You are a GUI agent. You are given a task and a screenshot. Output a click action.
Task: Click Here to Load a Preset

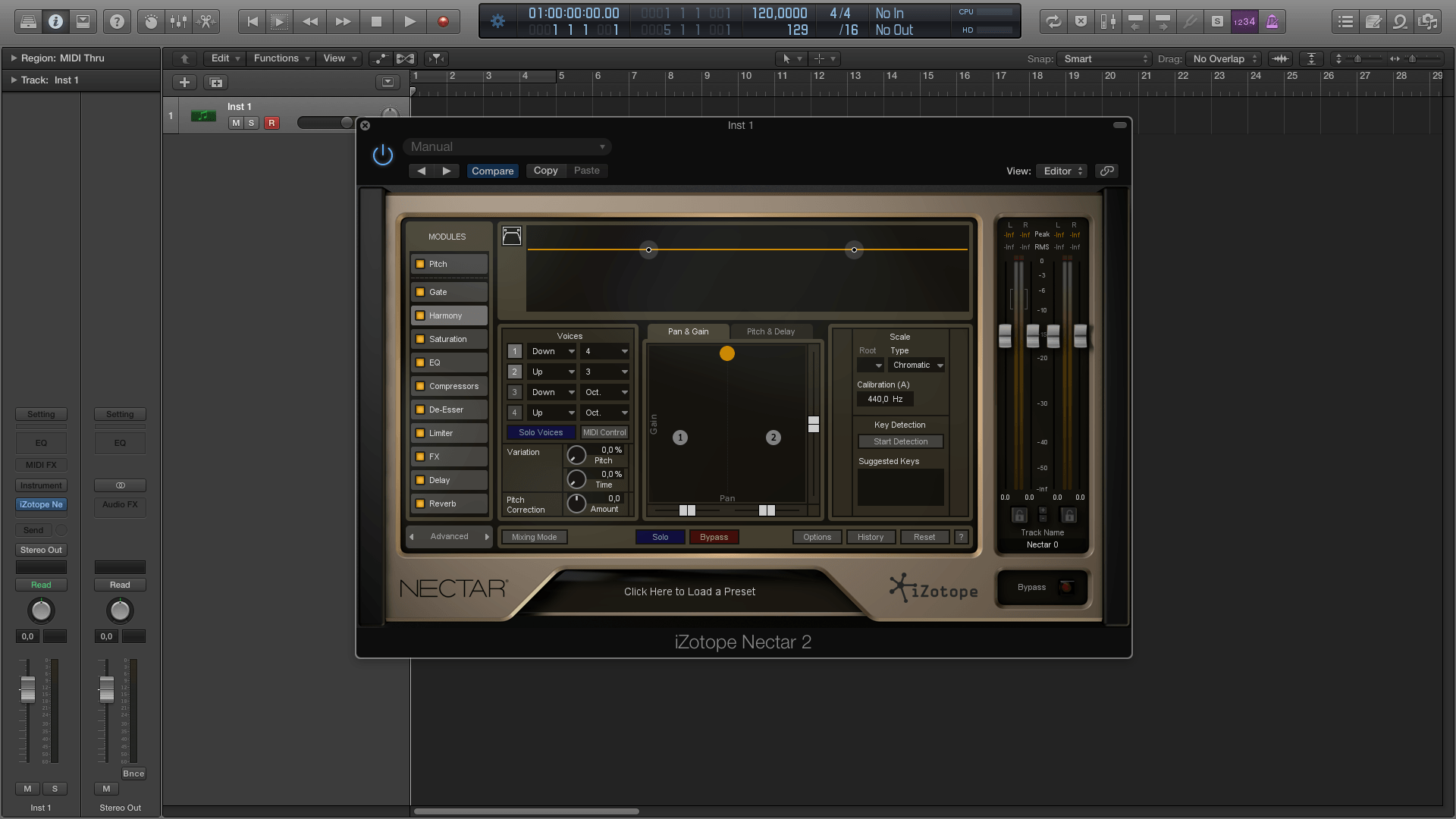point(690,591)
